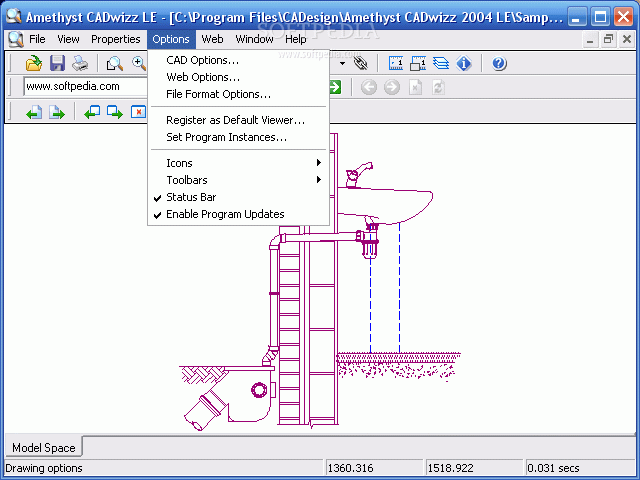
Task: Choose CAD Options... from the menu
Action: (238, 60)
